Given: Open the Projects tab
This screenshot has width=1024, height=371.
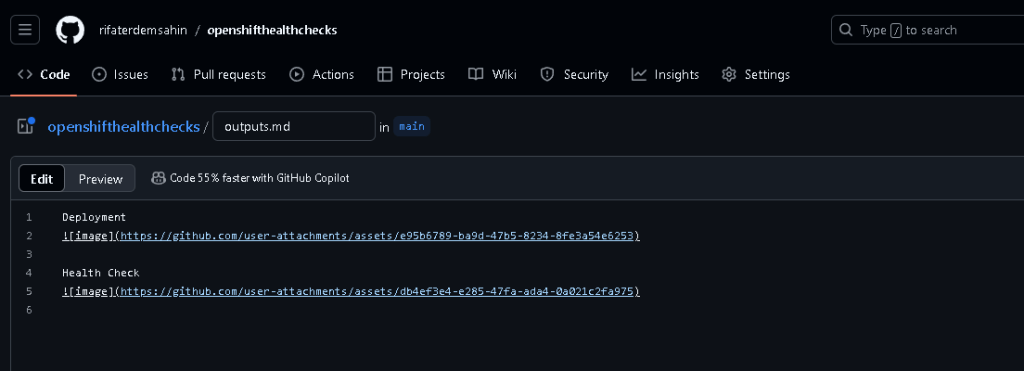Looking at the screenshot, I should coord(411,74).
